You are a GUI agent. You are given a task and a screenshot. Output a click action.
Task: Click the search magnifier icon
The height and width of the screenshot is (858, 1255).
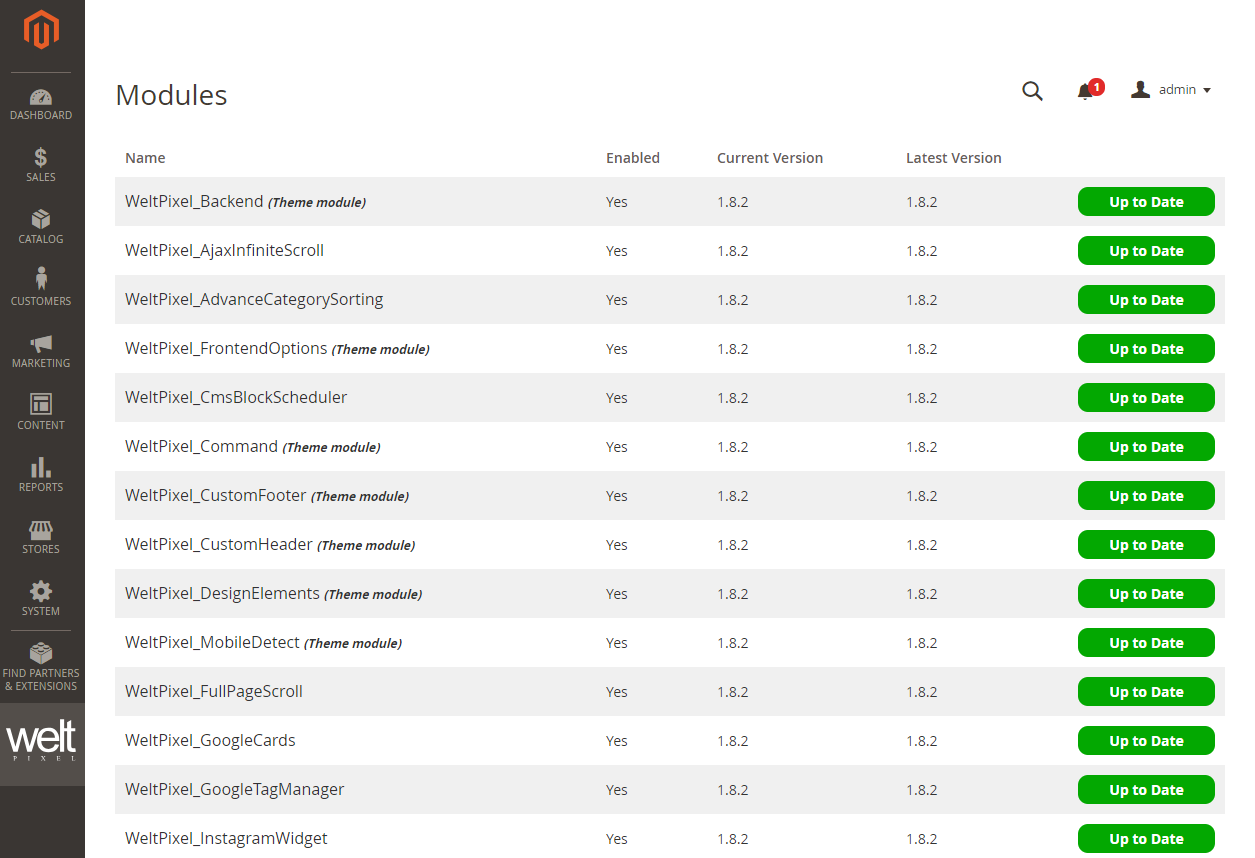click(x=1032, y=91)
